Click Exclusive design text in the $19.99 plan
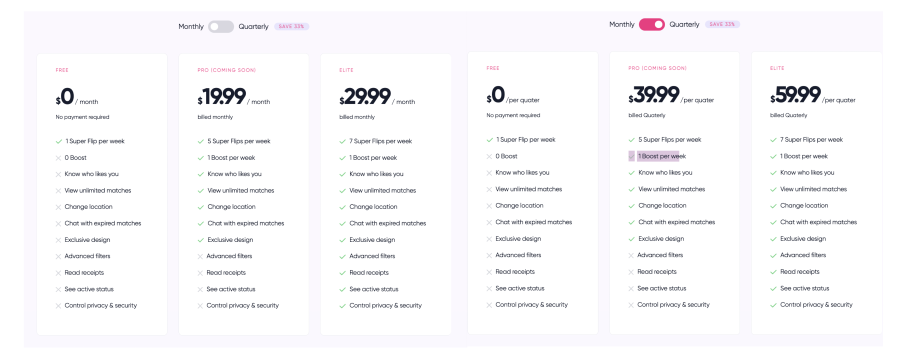This screenshot has width=900, height=363. tap(231, 240)
